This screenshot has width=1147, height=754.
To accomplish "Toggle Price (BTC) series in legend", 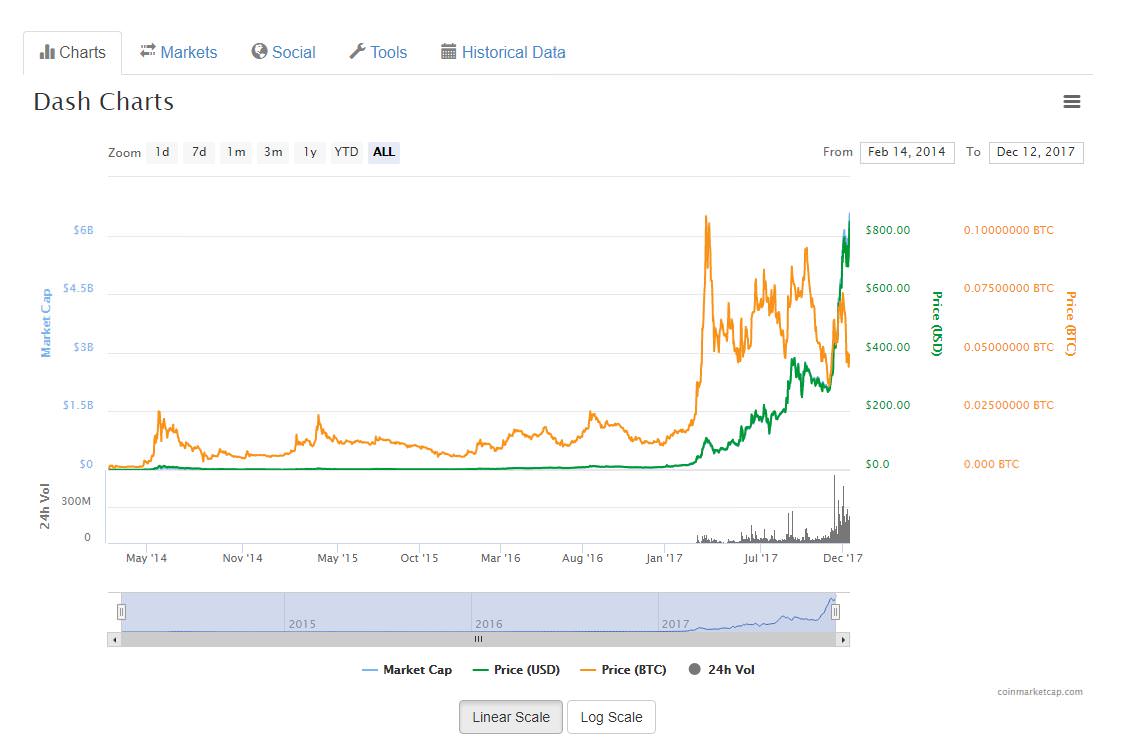I will (623, 670).
